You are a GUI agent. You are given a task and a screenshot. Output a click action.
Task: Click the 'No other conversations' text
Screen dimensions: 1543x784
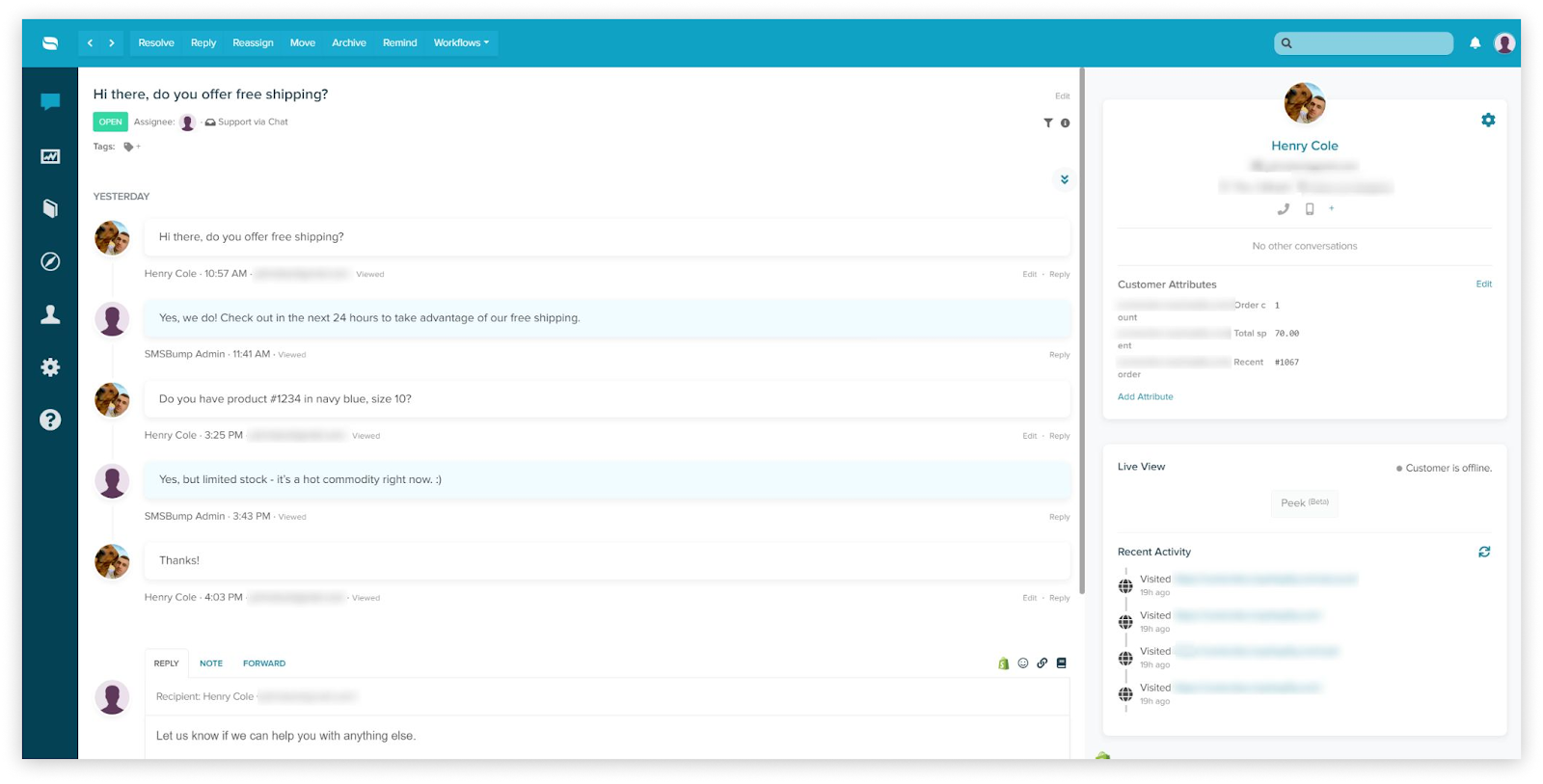[1305, 246]
